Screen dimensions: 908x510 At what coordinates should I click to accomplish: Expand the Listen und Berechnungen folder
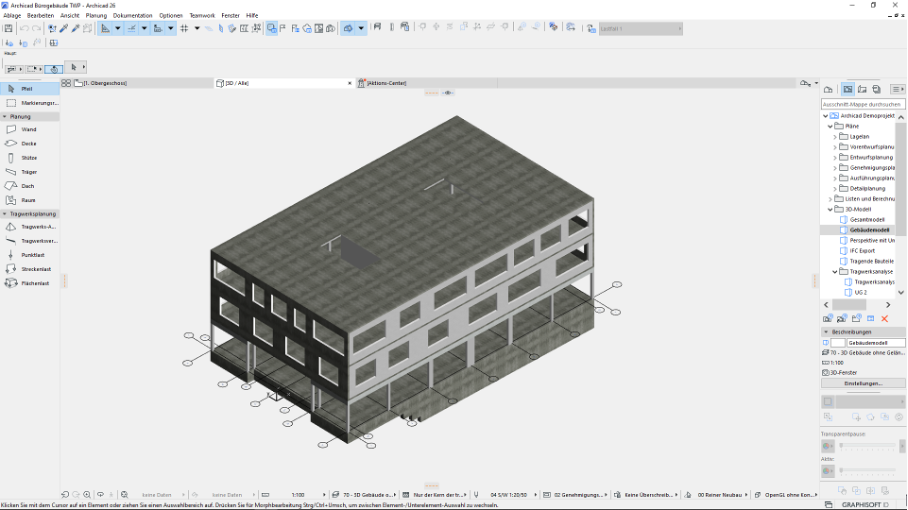pos(829,199)
